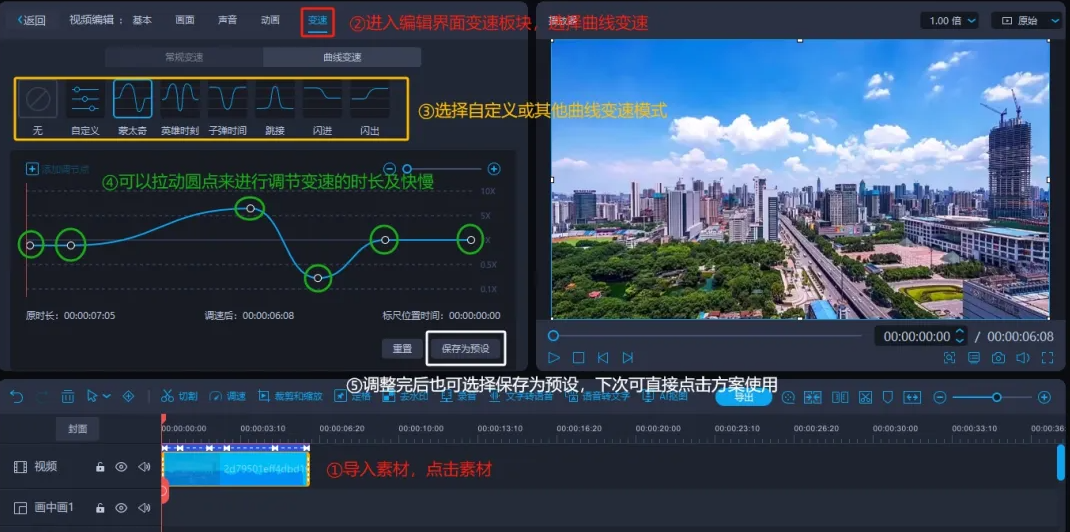Click the keyframe diamond icon
Viewport: 1070px width, 532px height.
pos(128,396)
